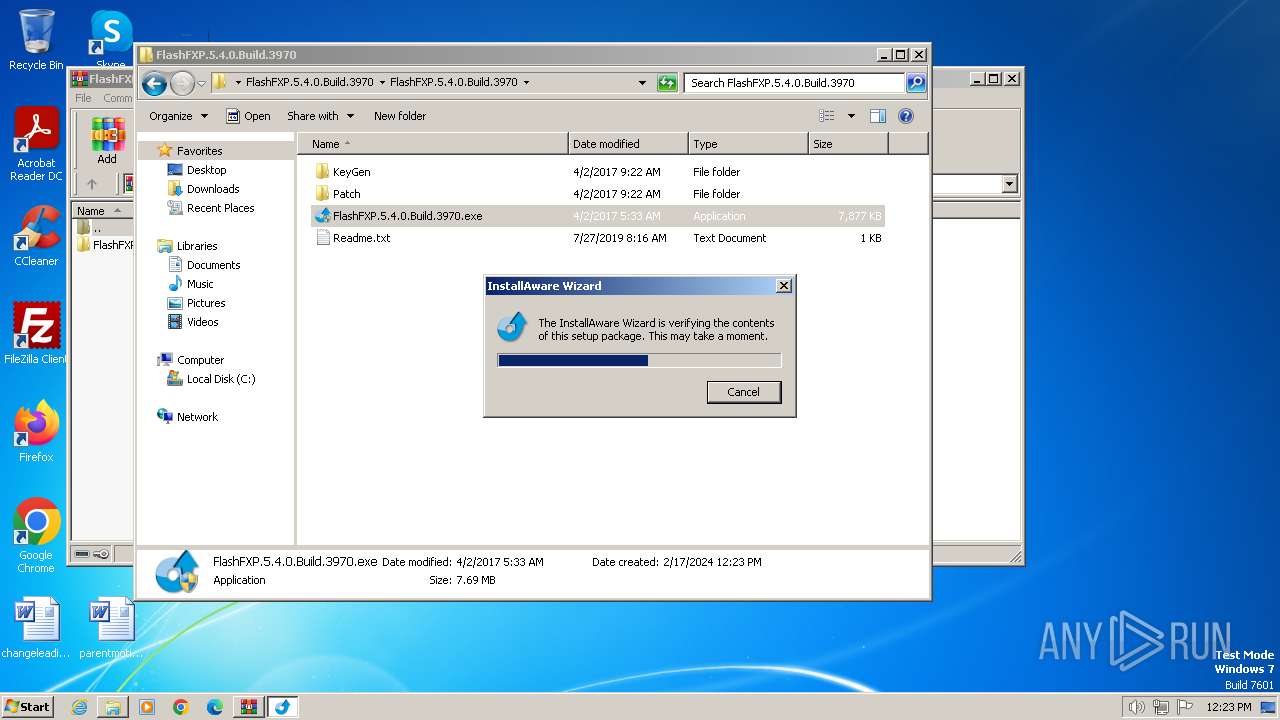Viewport: 1280px width, 720px height.
Task: Open Explorer help icon
Action: click(906, 116)
